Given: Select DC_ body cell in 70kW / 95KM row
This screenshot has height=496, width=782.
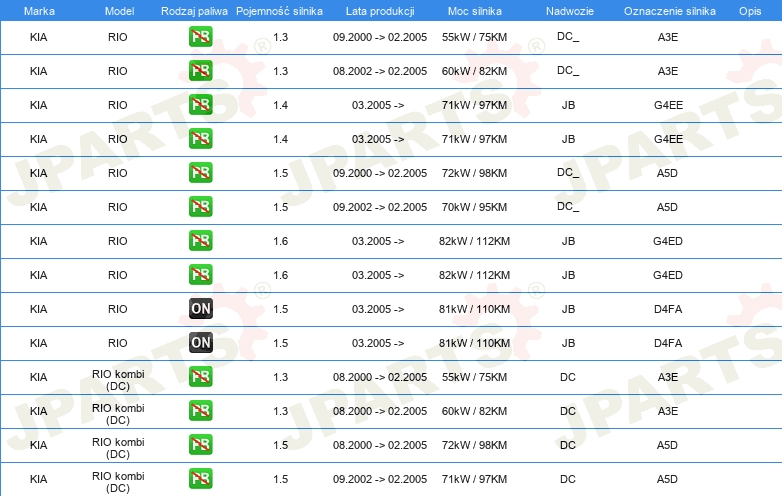Looking at the screenshot, I should click(568, 206).
